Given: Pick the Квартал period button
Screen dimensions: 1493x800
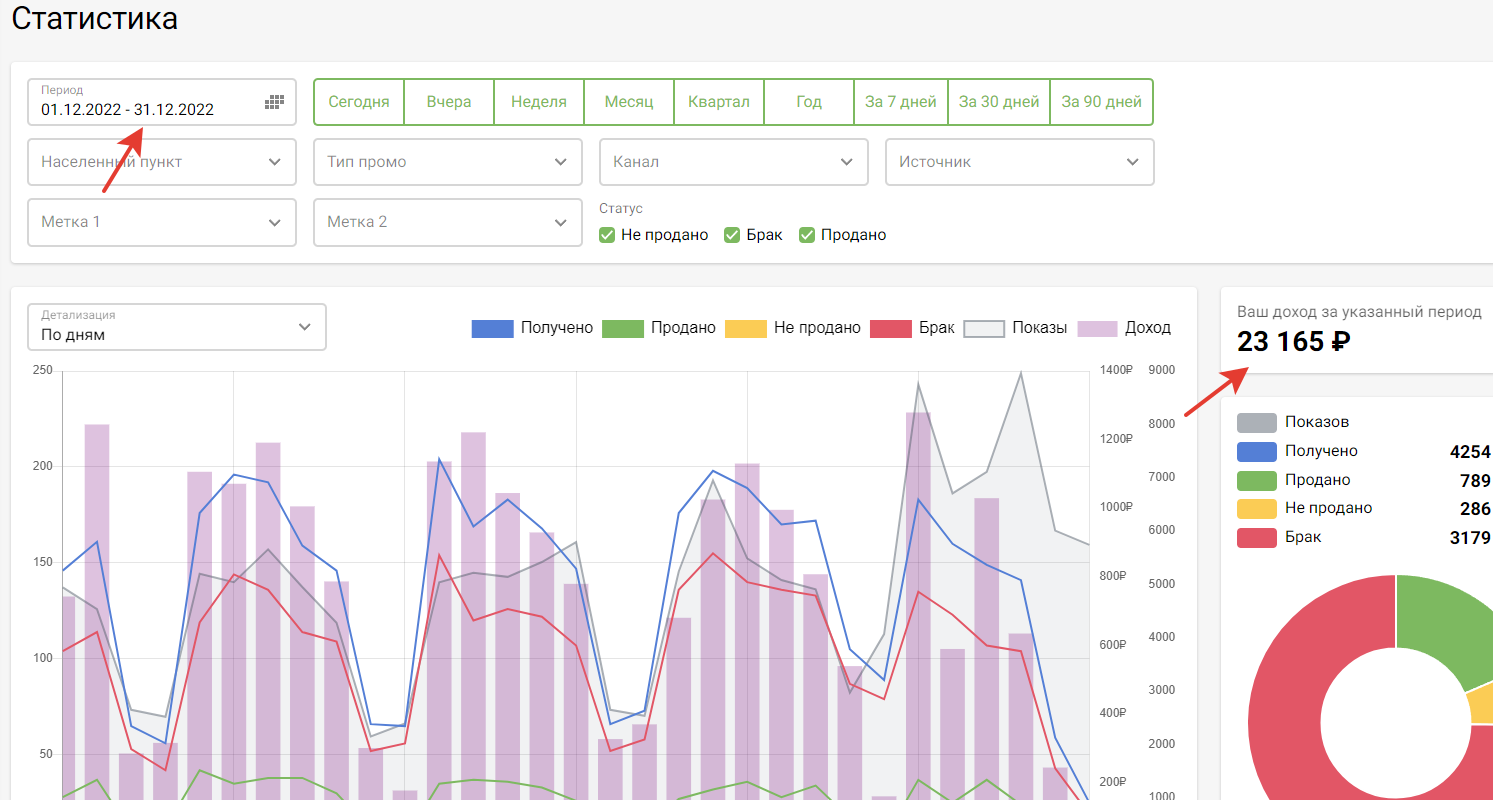Looking at the screenshot, I should (x=719, y=102).
